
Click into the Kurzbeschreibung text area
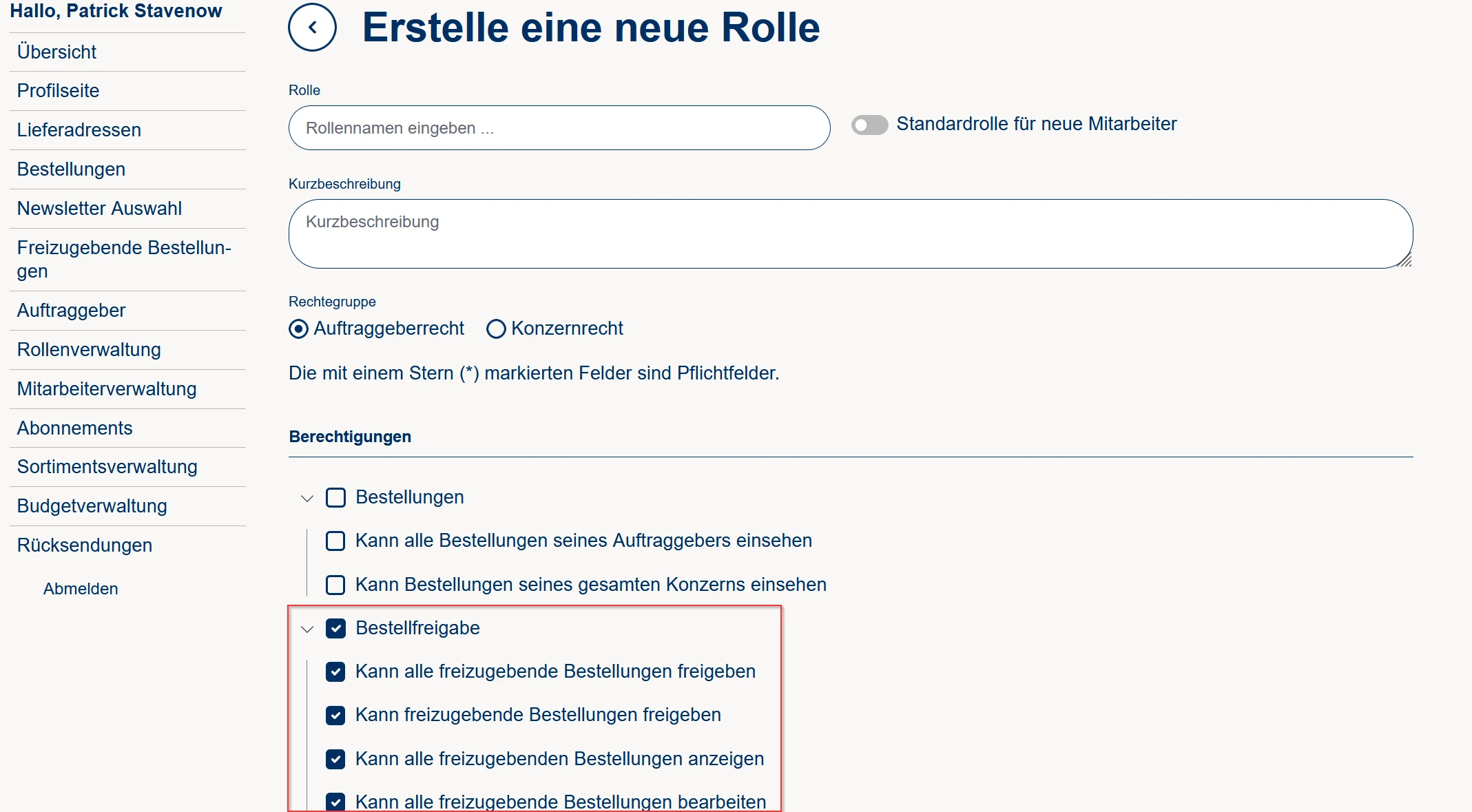849,233
